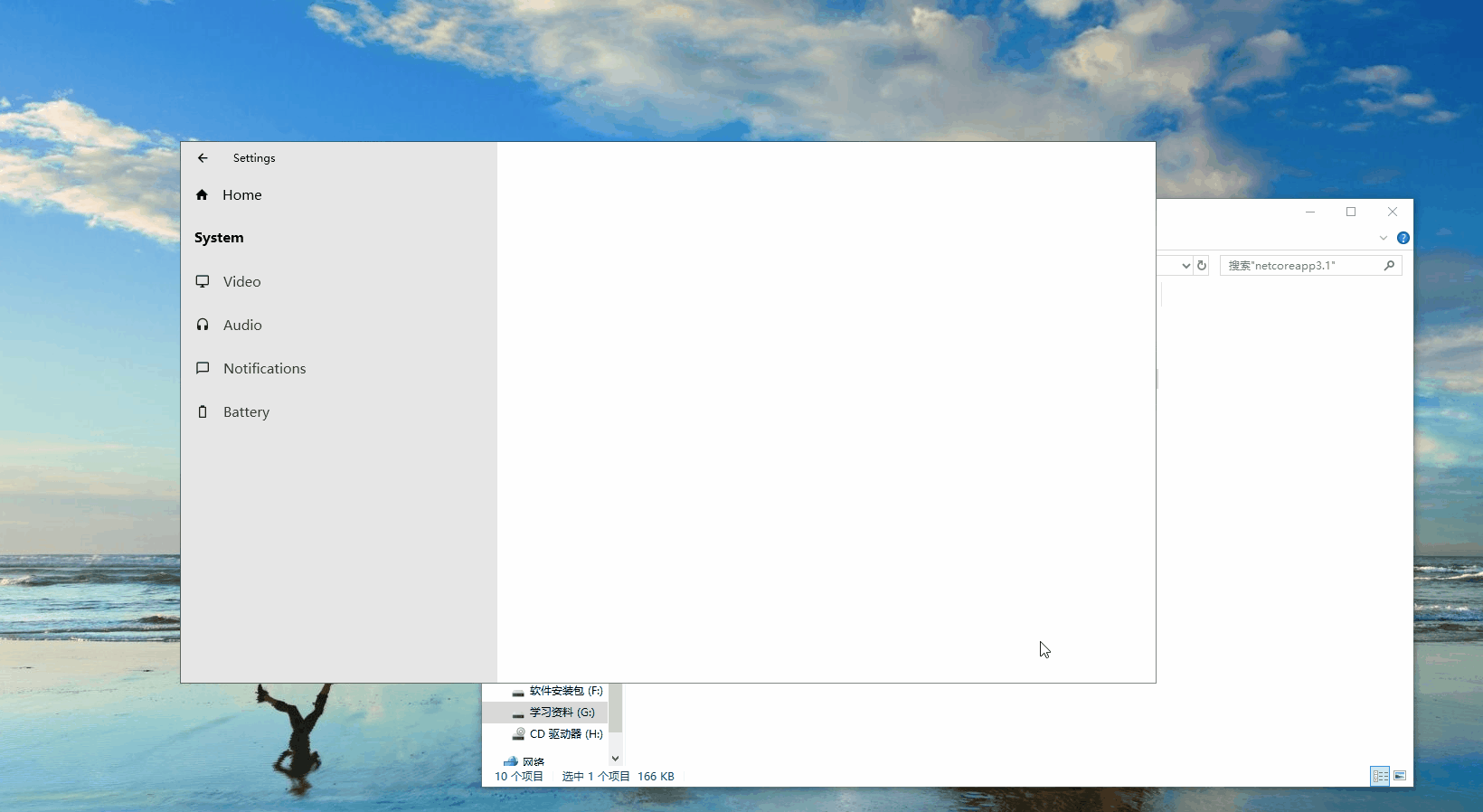This screenshot has height=812, width=1483.
Task: Switch File Explorer to details view
Action: coord(1380,776)
